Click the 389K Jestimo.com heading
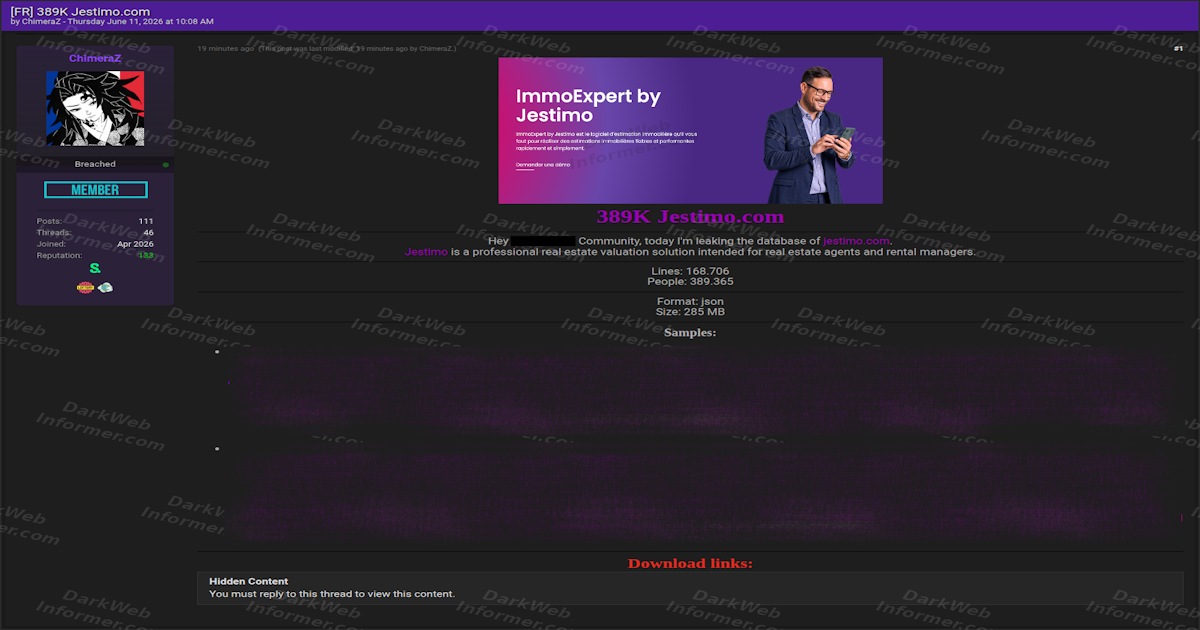This screenshot has width=1200, height=630. (690, 217)
